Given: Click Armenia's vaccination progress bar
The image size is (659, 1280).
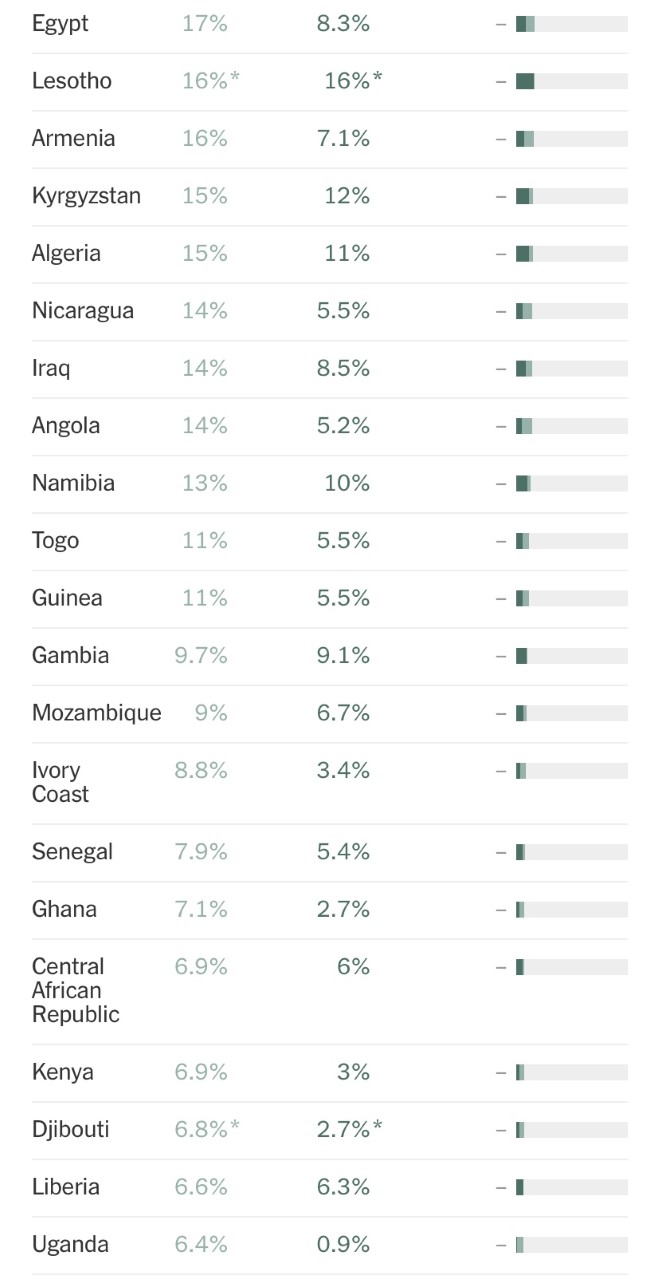Looking at the screenshot, I should pos(571,139).
